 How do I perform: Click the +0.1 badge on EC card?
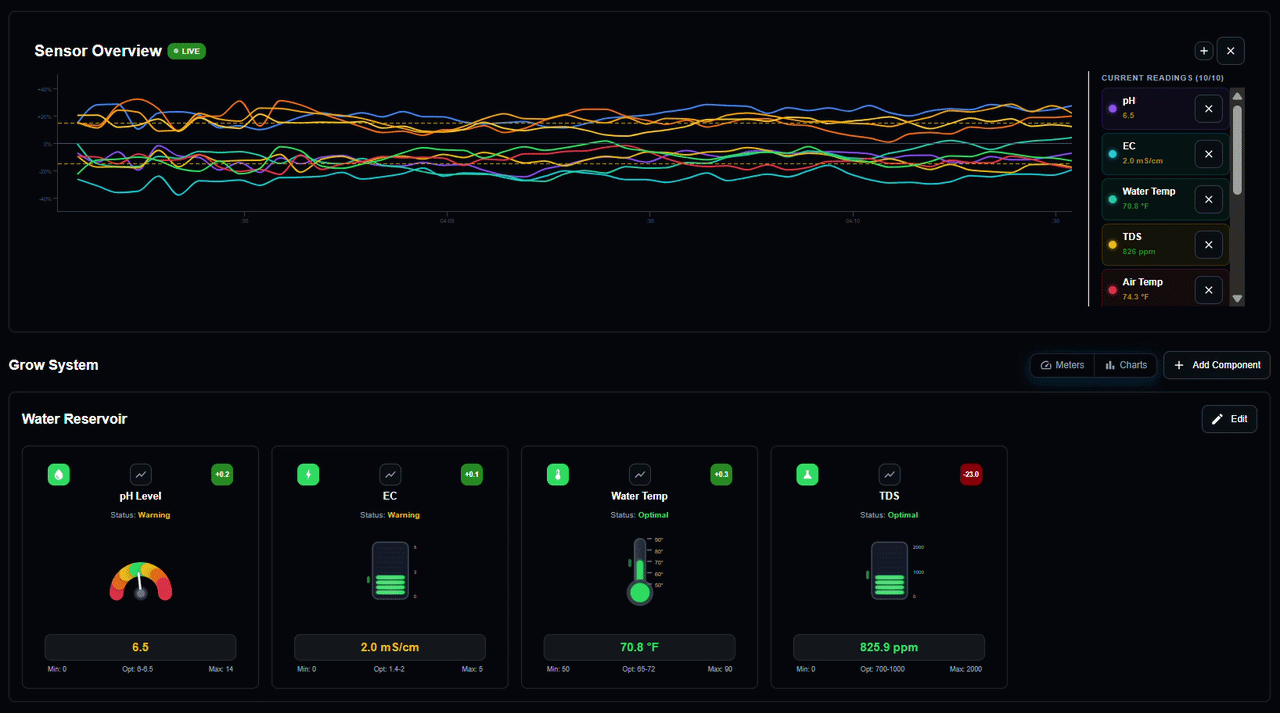pos(471,474)
